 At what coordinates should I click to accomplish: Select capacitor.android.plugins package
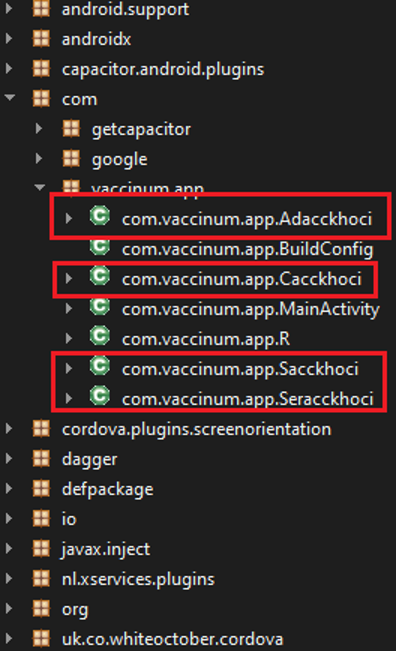coord(163,69)
